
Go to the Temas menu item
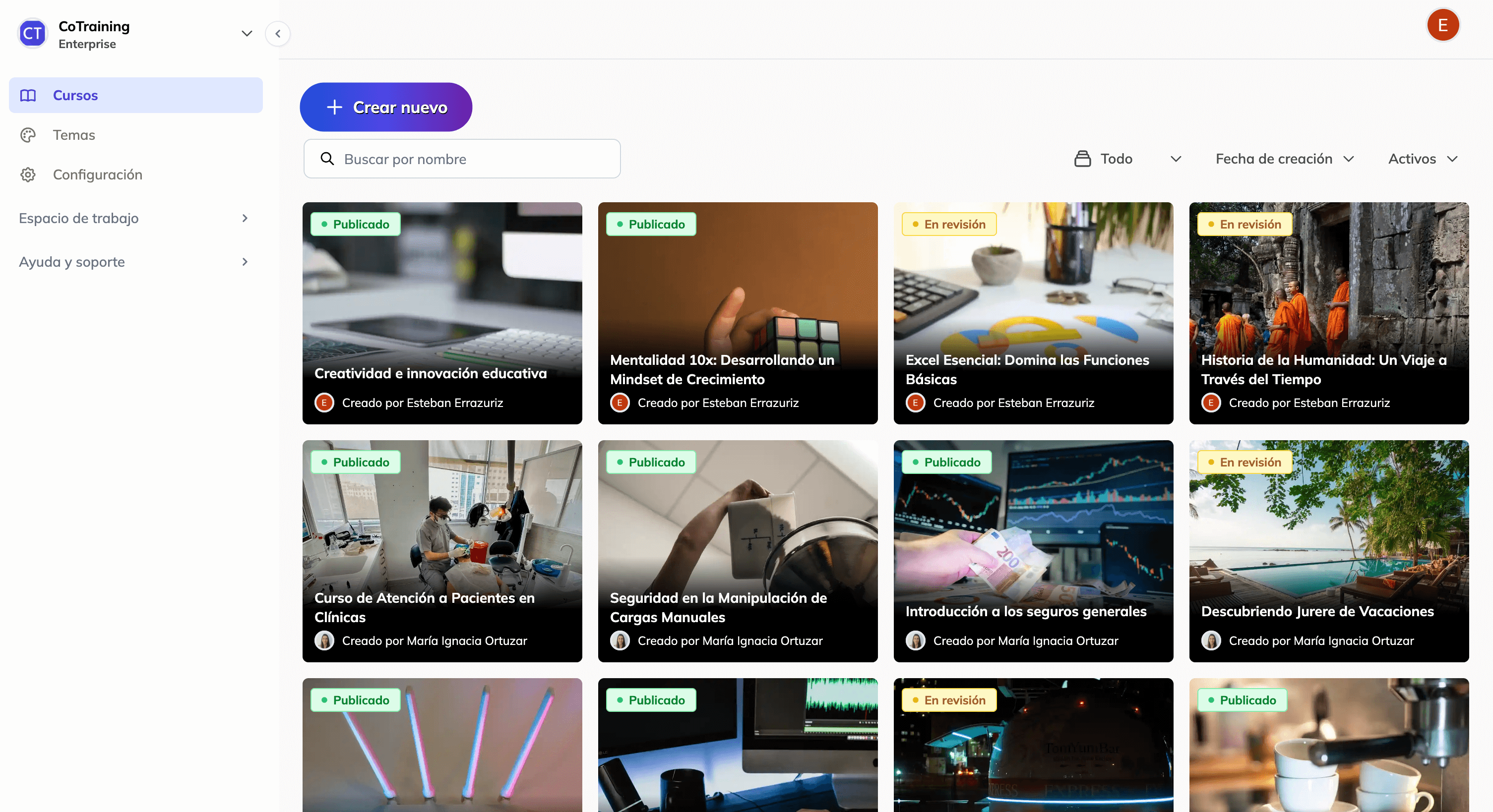click(74, 135)
